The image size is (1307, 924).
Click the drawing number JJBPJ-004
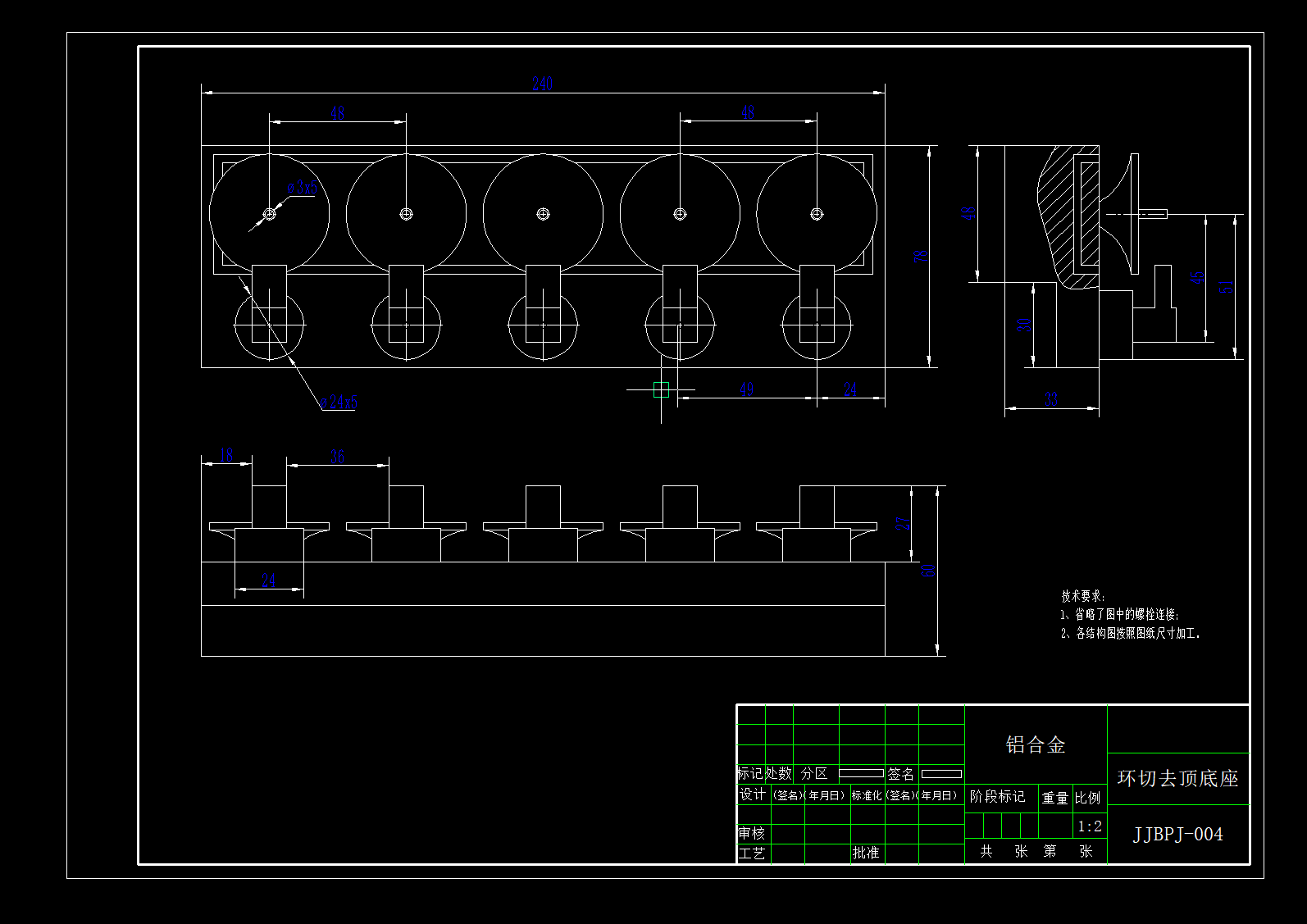click(x=1177, y=834)
